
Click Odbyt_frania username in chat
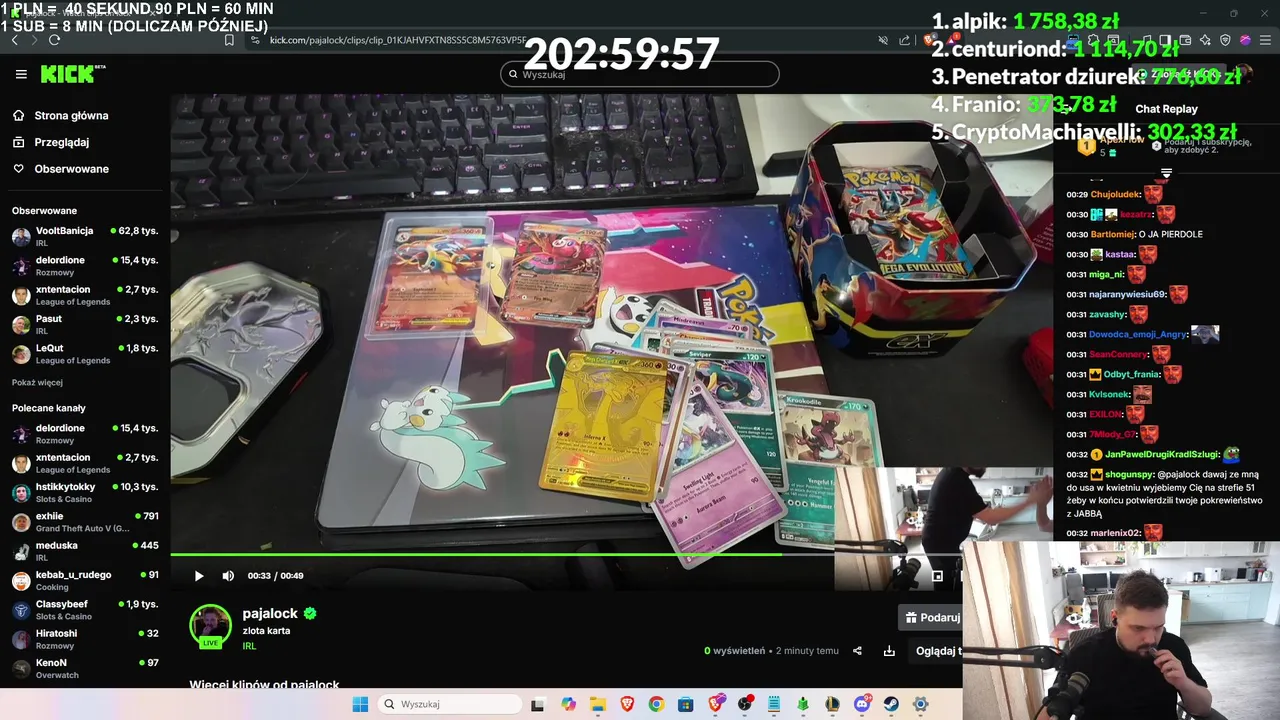pos(1131,374)
